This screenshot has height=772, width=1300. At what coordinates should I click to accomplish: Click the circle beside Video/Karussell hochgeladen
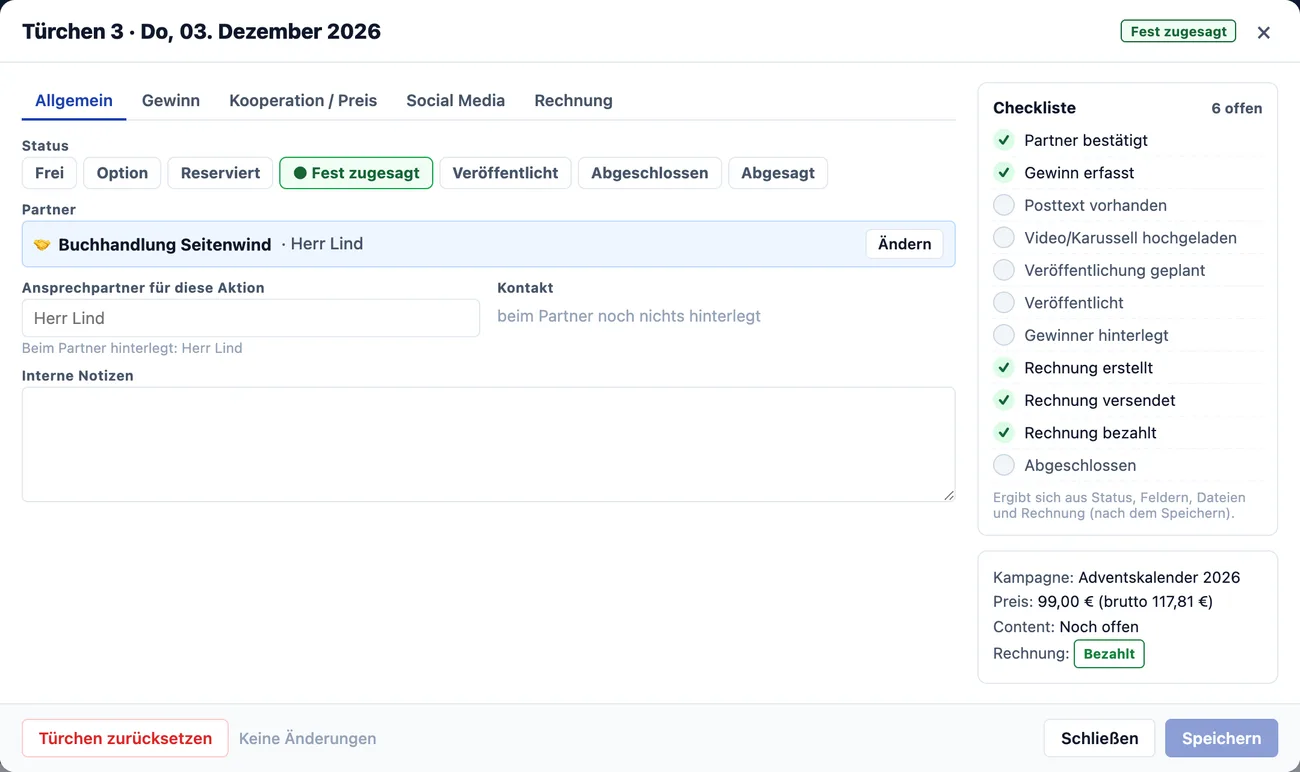[1004, 238]
